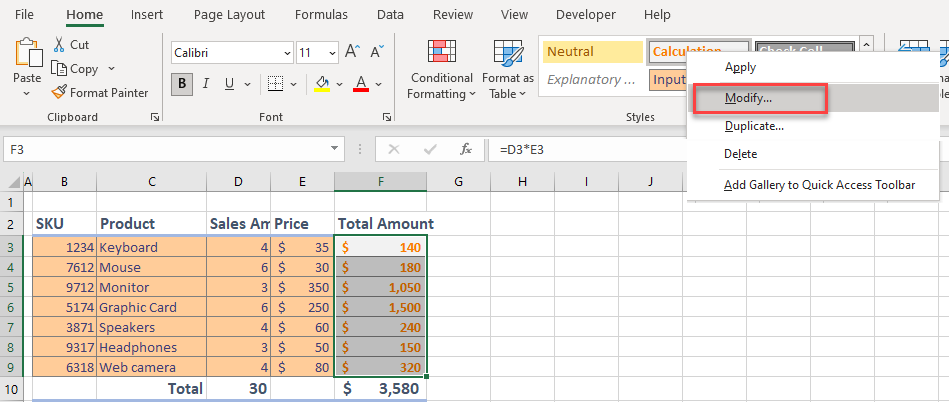Expand the Name Box dropdown arrow
The image size is (949, 402).
click(x=336, y=149)
